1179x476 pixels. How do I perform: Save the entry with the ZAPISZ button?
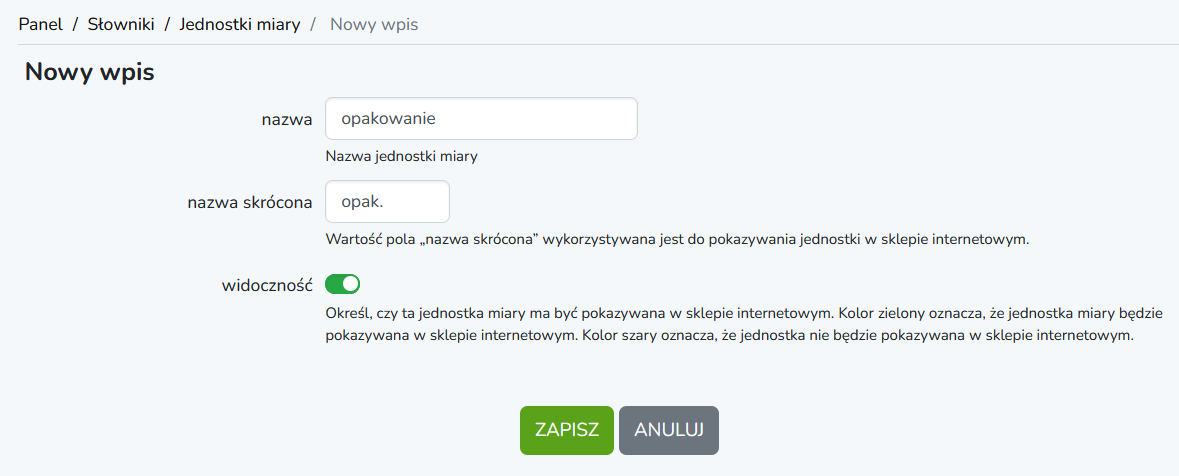pos(567,430)
